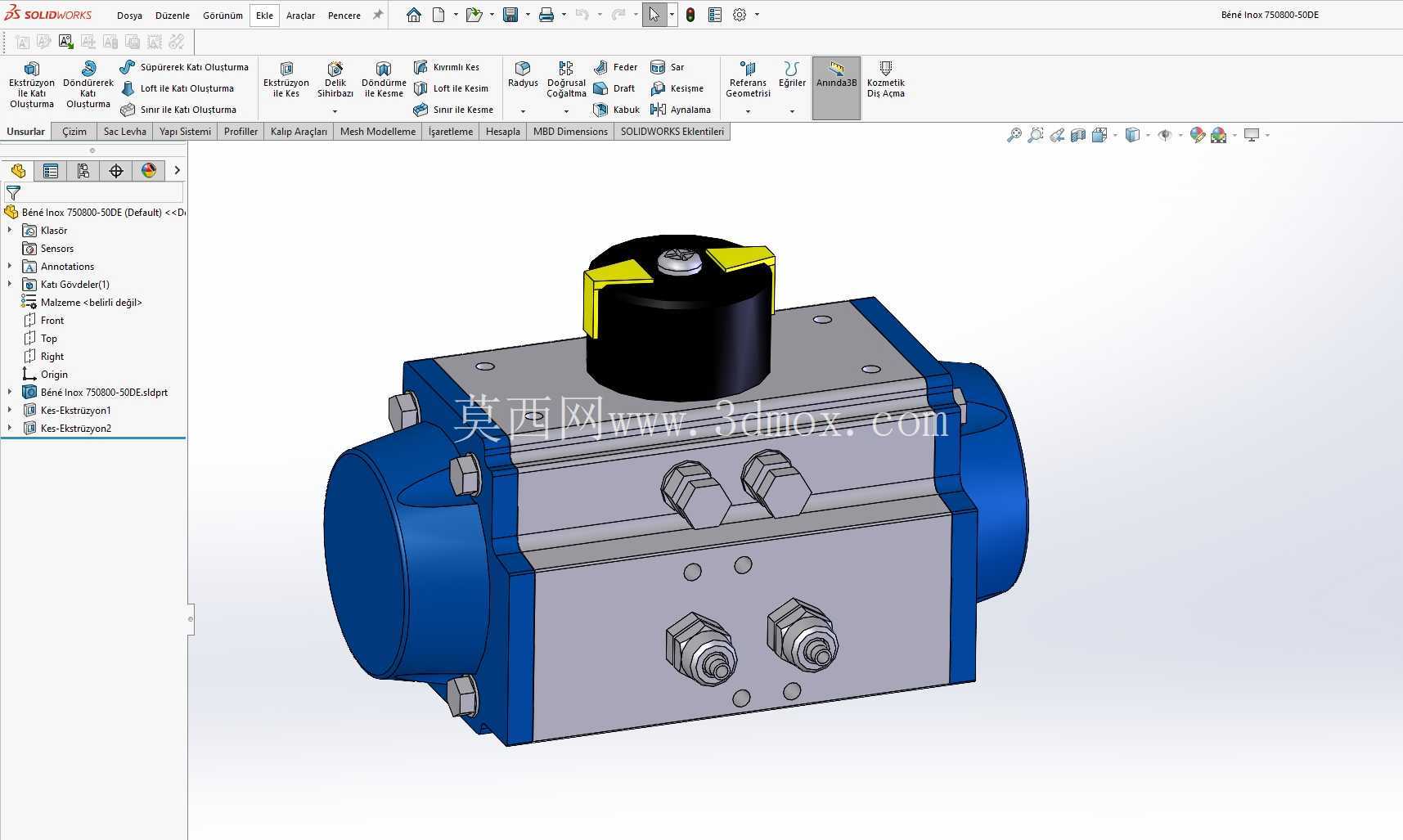
Task: Click the Sar wrap tool
Action: [668, 67]
